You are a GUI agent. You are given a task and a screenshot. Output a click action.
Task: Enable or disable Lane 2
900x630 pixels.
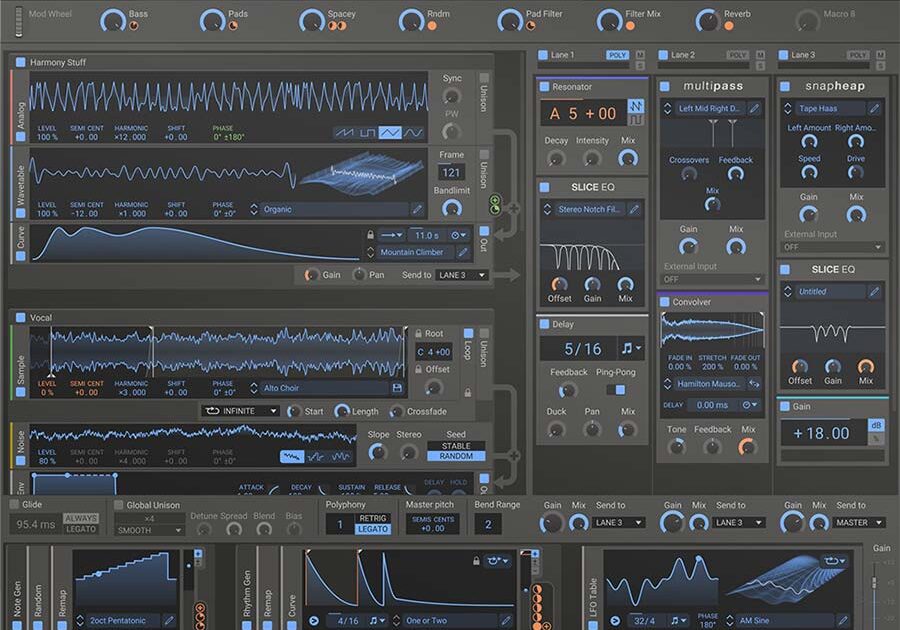tap(663, 55)
